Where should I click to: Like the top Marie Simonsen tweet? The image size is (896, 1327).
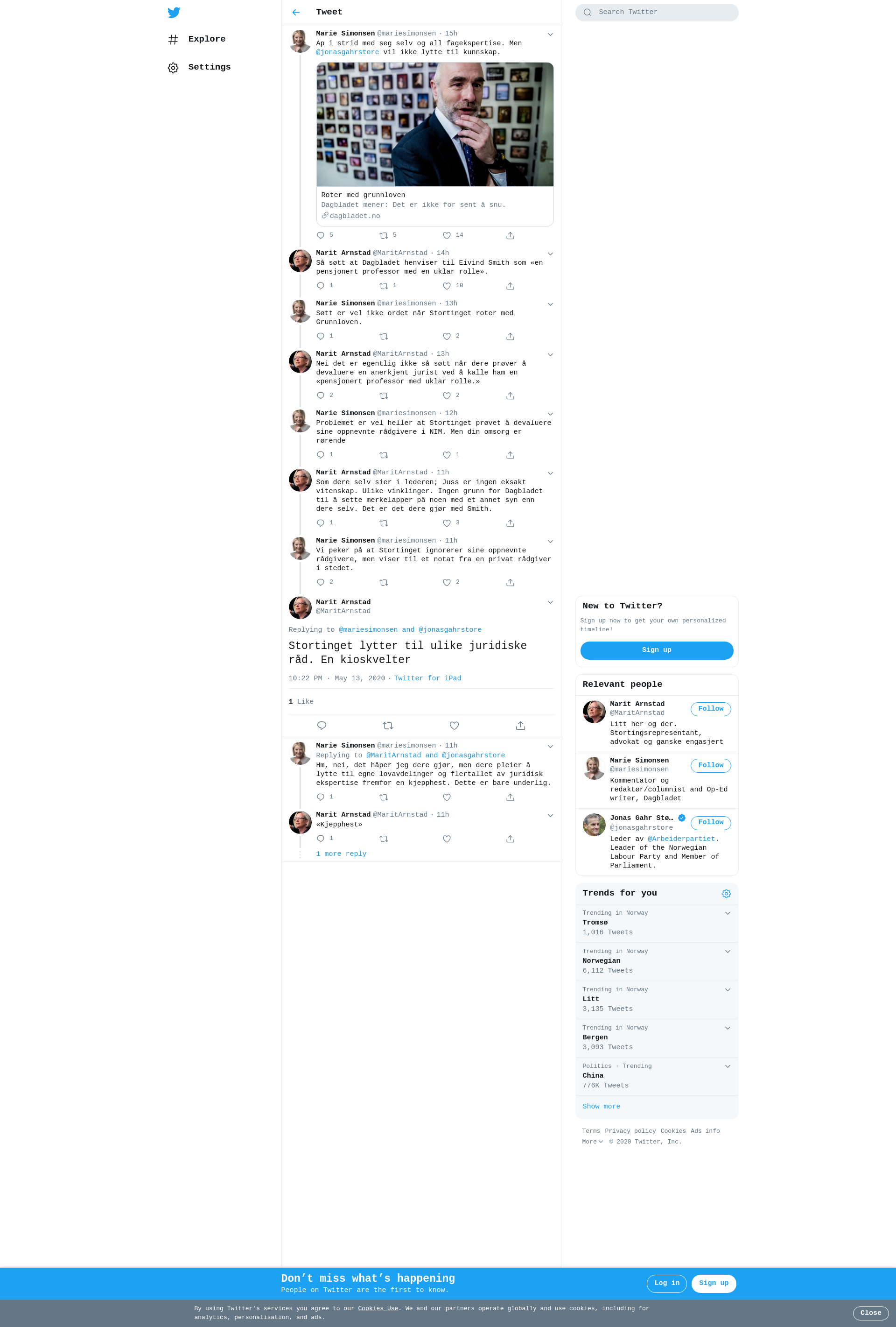447,236
